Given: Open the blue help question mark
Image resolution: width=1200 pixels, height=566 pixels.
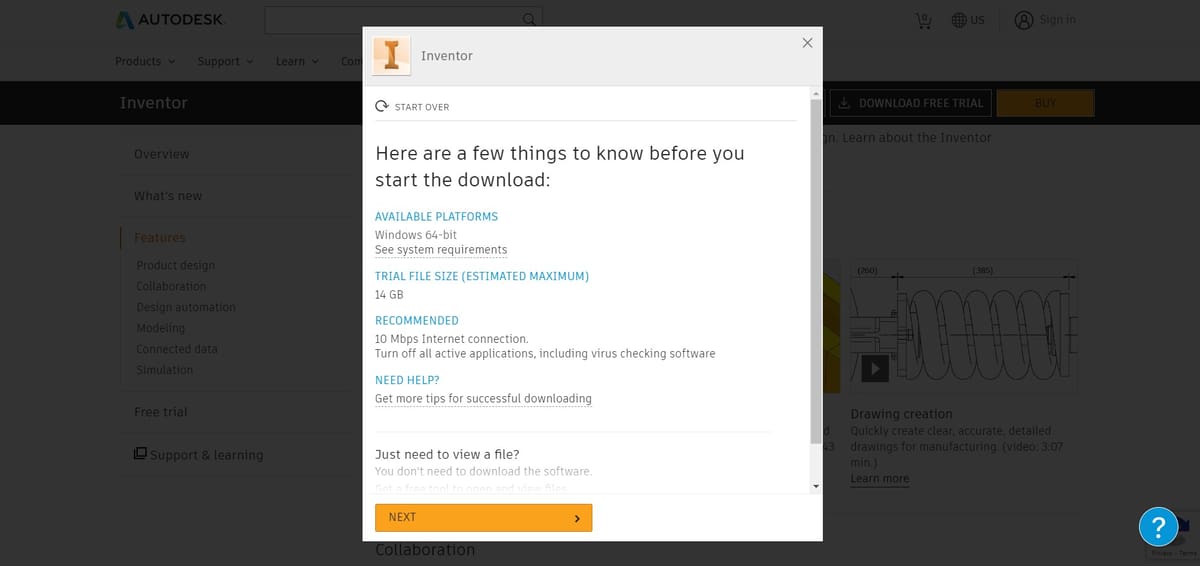Looking at the screenshot, I should pos(1158,526).
